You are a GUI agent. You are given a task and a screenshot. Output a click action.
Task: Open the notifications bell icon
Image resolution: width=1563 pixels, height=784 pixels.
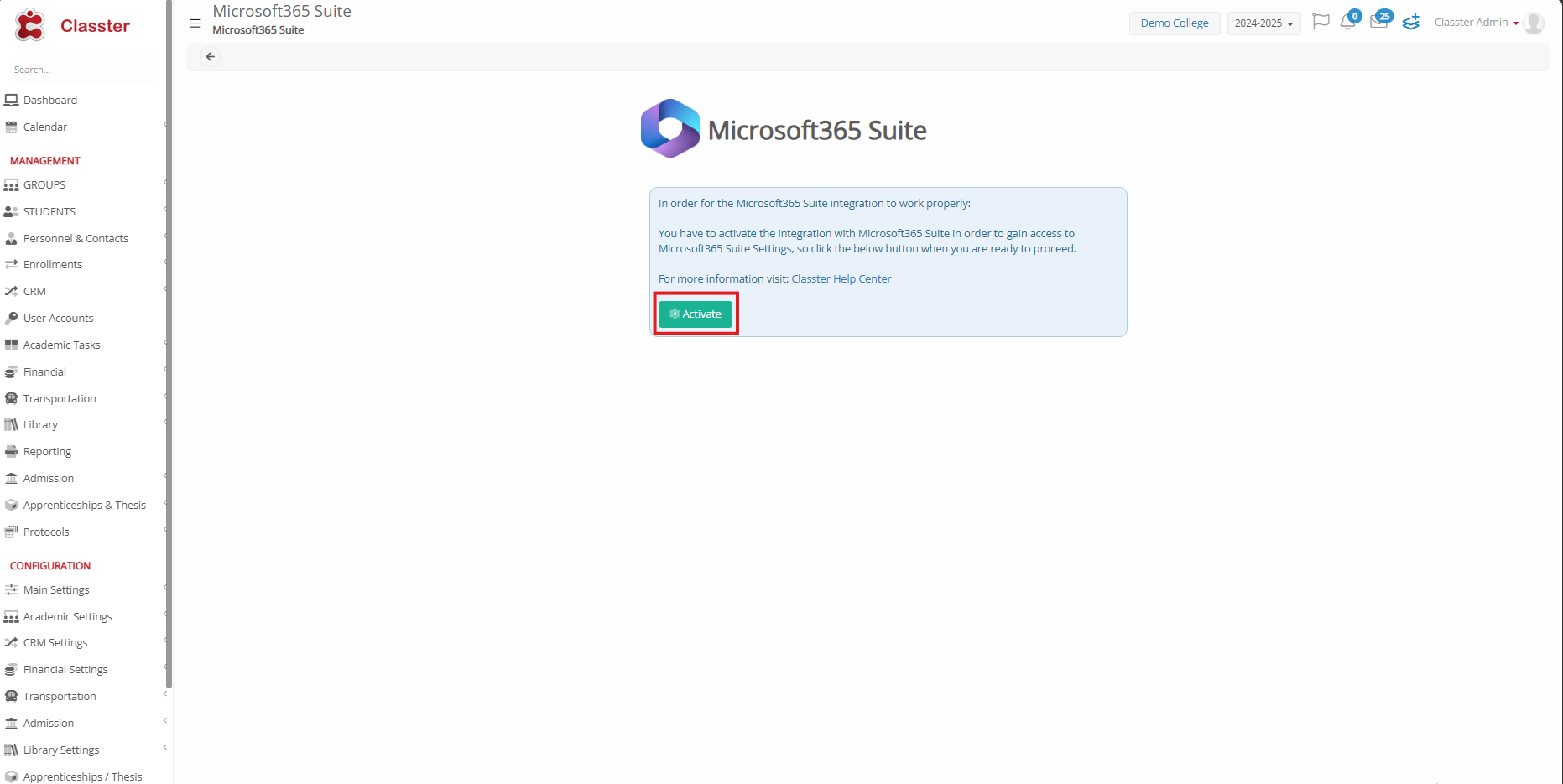1349,21
